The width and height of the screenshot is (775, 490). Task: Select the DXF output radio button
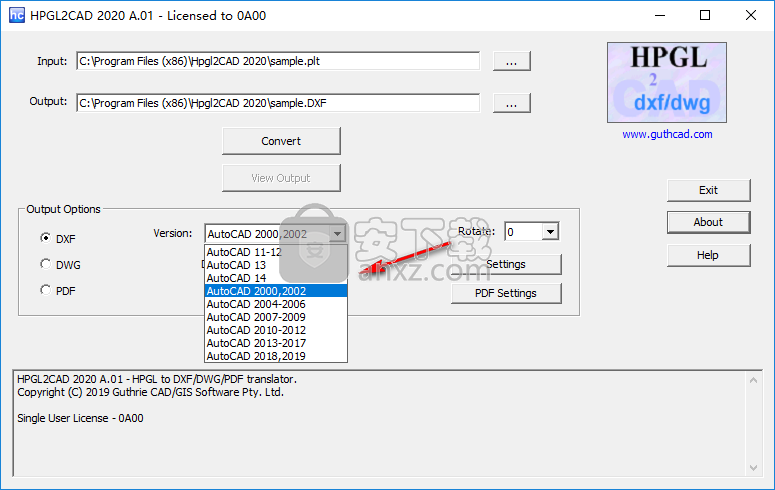[45, 238]
